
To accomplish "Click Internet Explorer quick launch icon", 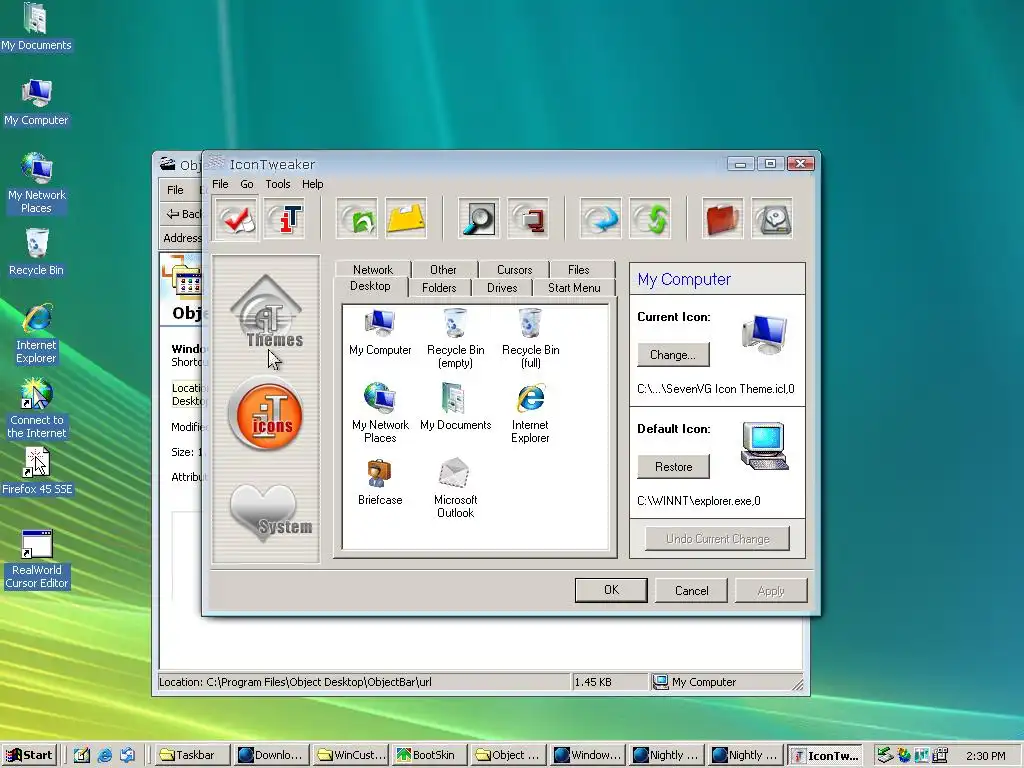I will (104, 755).
